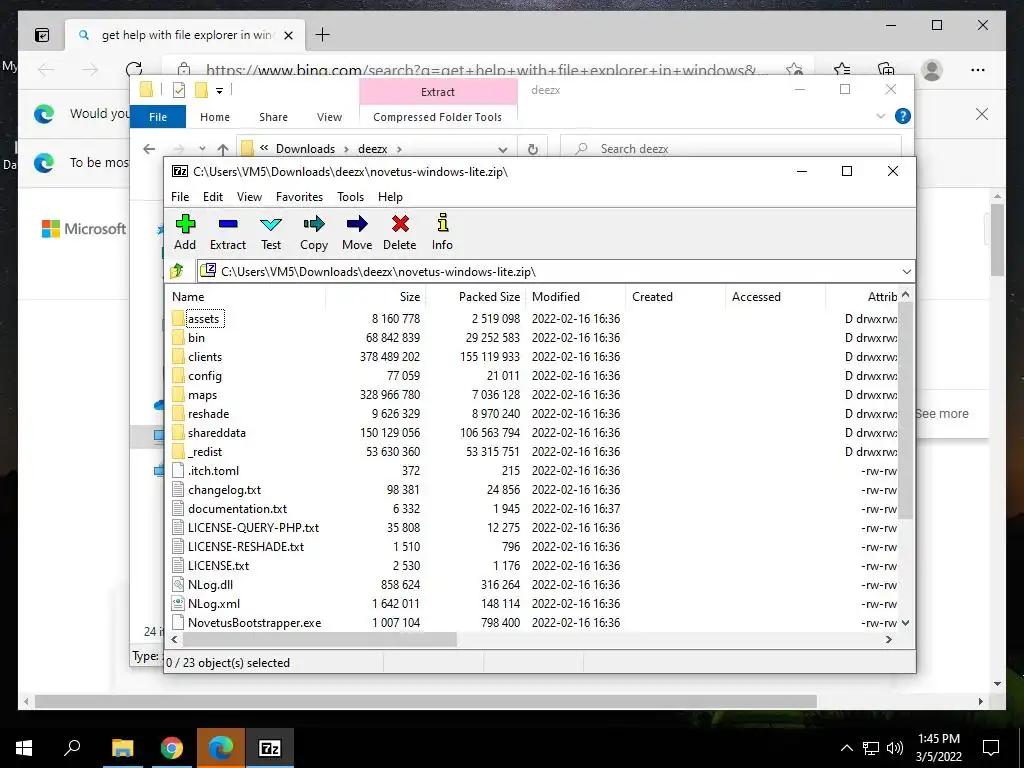Open Edge settings and more menu
1024x768 pixels.
[978, 69]
